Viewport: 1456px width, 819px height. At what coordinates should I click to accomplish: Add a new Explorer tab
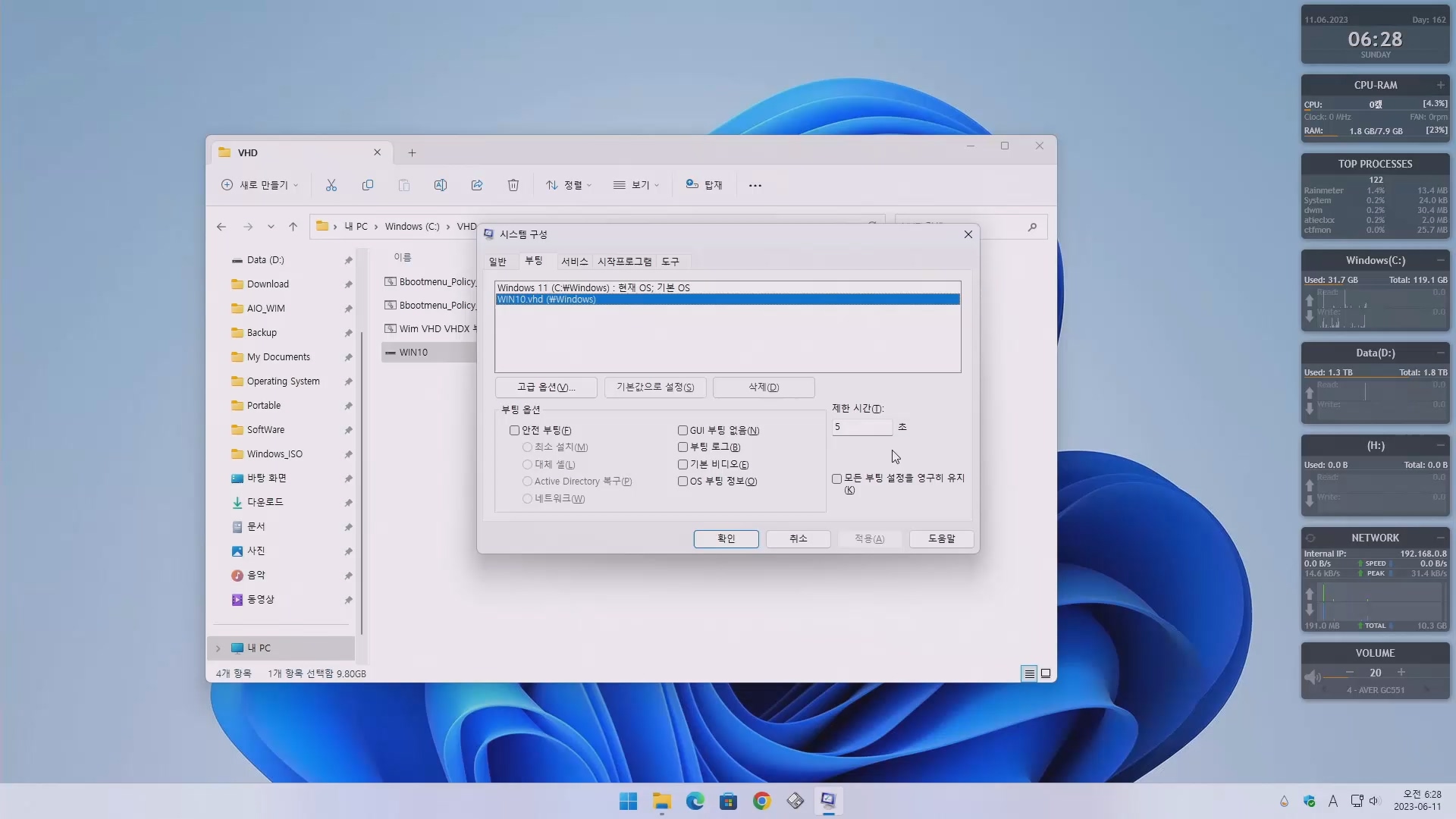coord(412,152)
